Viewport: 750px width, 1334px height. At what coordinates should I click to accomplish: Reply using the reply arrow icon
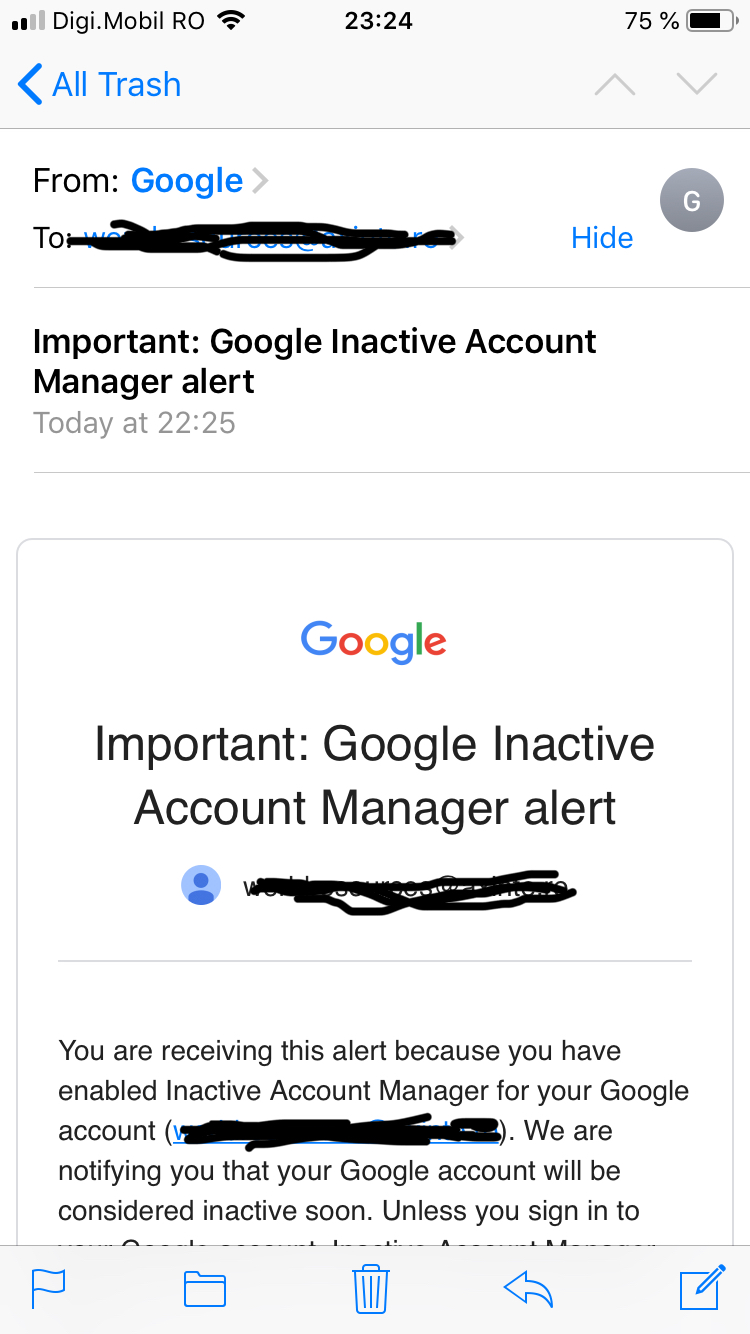[528, 1289]
